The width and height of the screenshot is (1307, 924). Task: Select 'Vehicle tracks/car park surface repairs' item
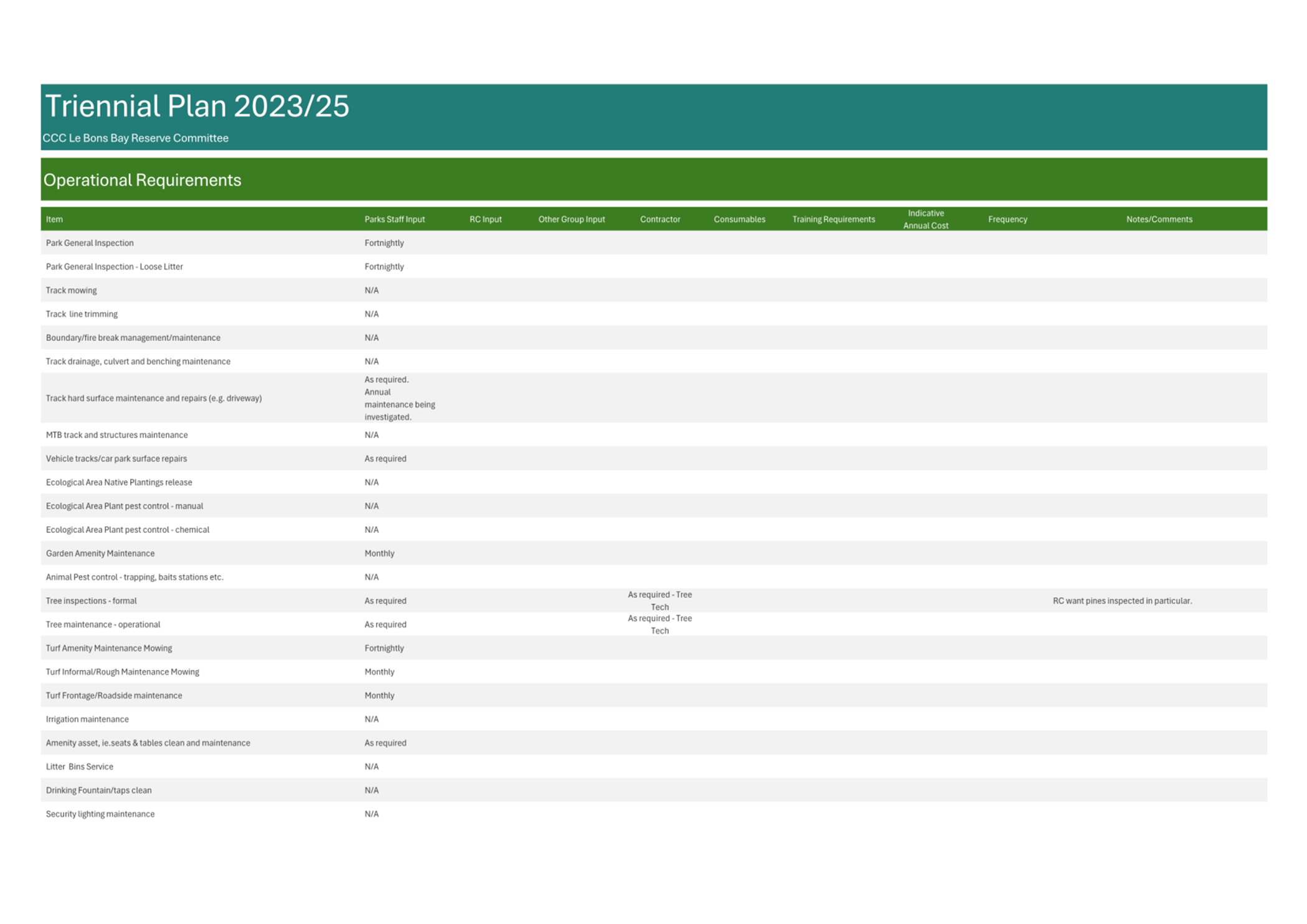pyautogui.click(x=116, y=458)
